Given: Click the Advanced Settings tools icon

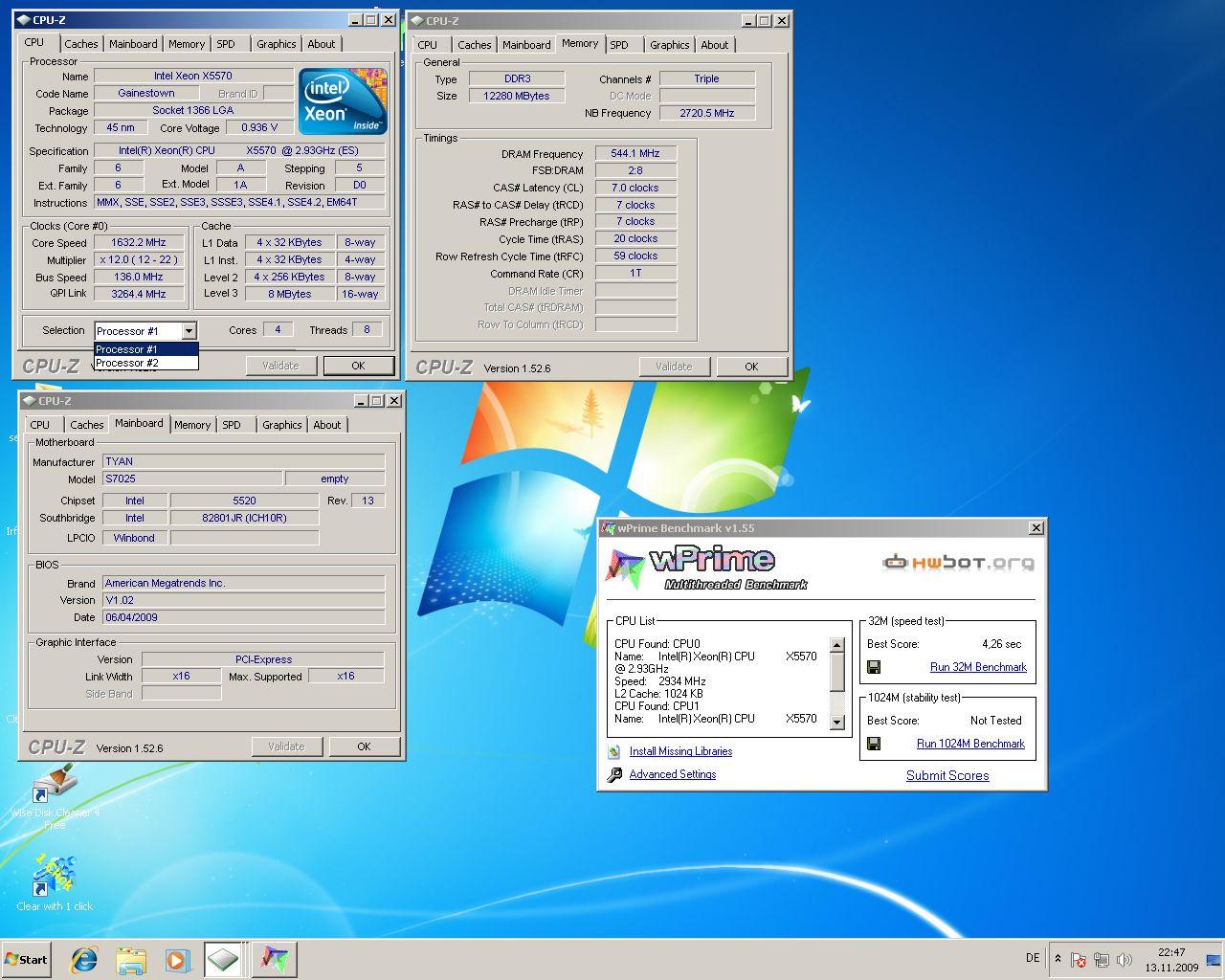Looking at the screenshot, I should [x=614, y=775].
